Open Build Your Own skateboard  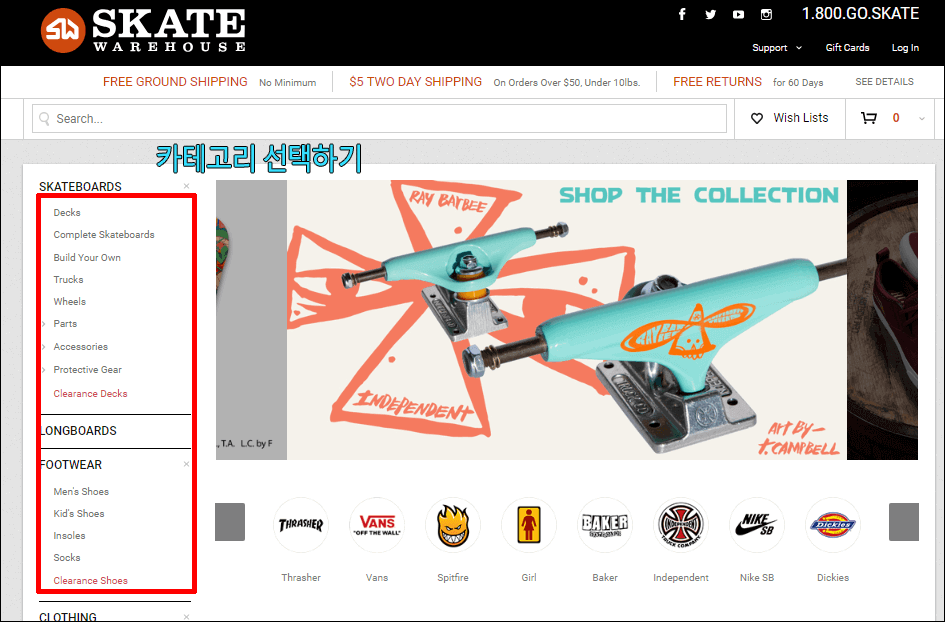[87, 257]
